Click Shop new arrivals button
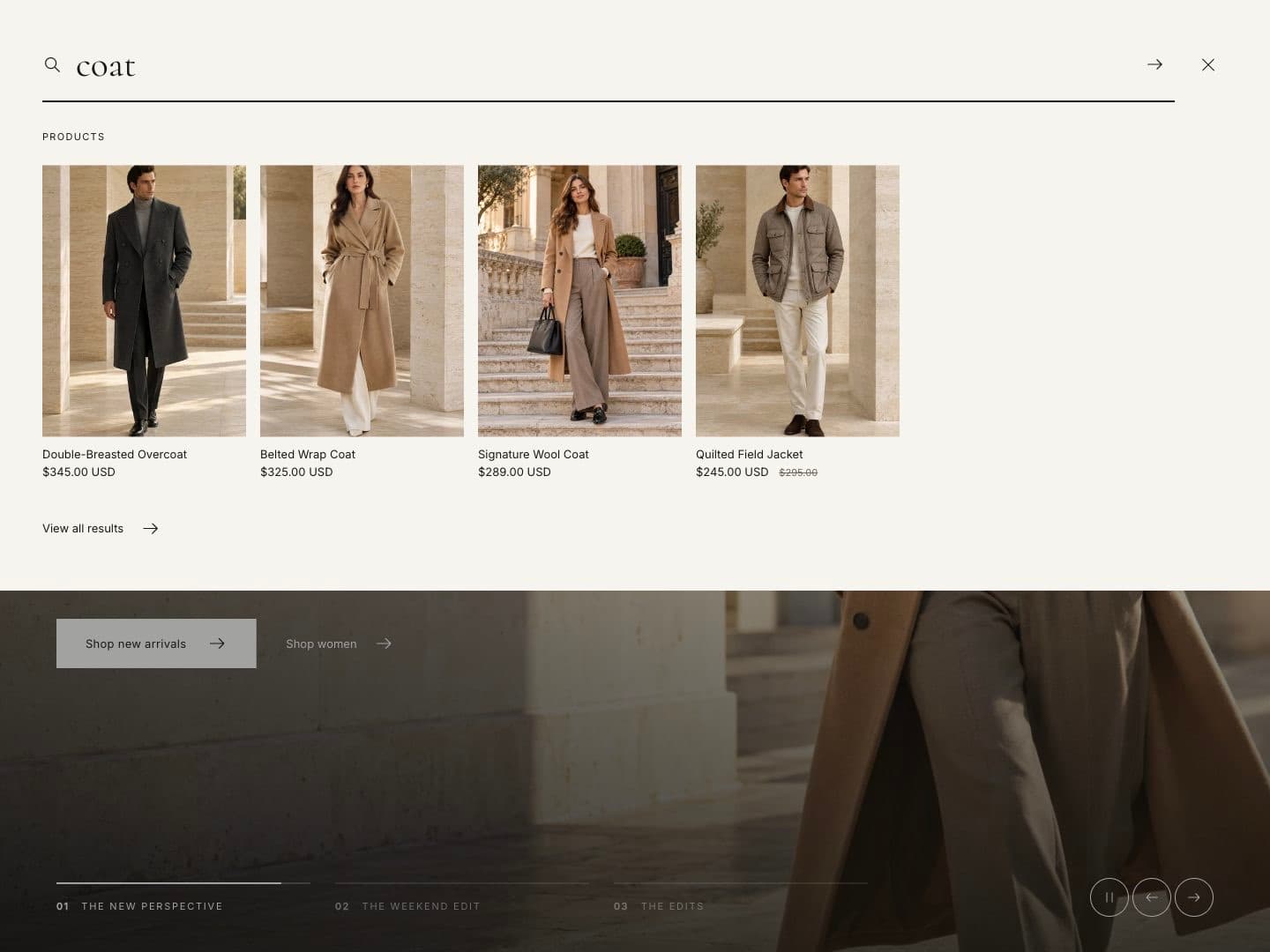Image resolution: width=1270 pixels, height=952 pixels. 156,643
